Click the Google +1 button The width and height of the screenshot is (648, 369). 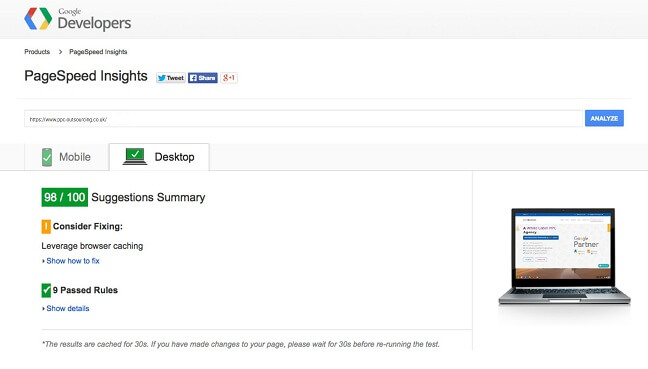[x=229, y=78]
